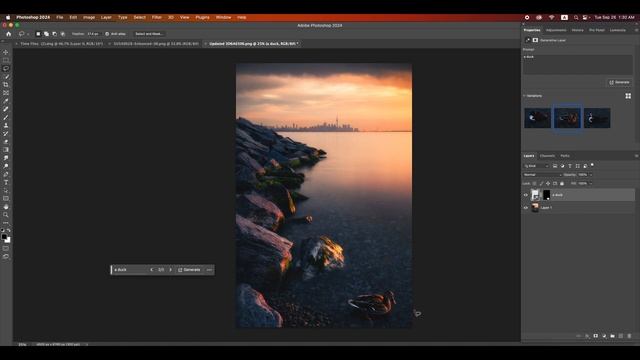Switch Variations to grid view
Viewport: 640px width, 360px height.
coord(628,96)
